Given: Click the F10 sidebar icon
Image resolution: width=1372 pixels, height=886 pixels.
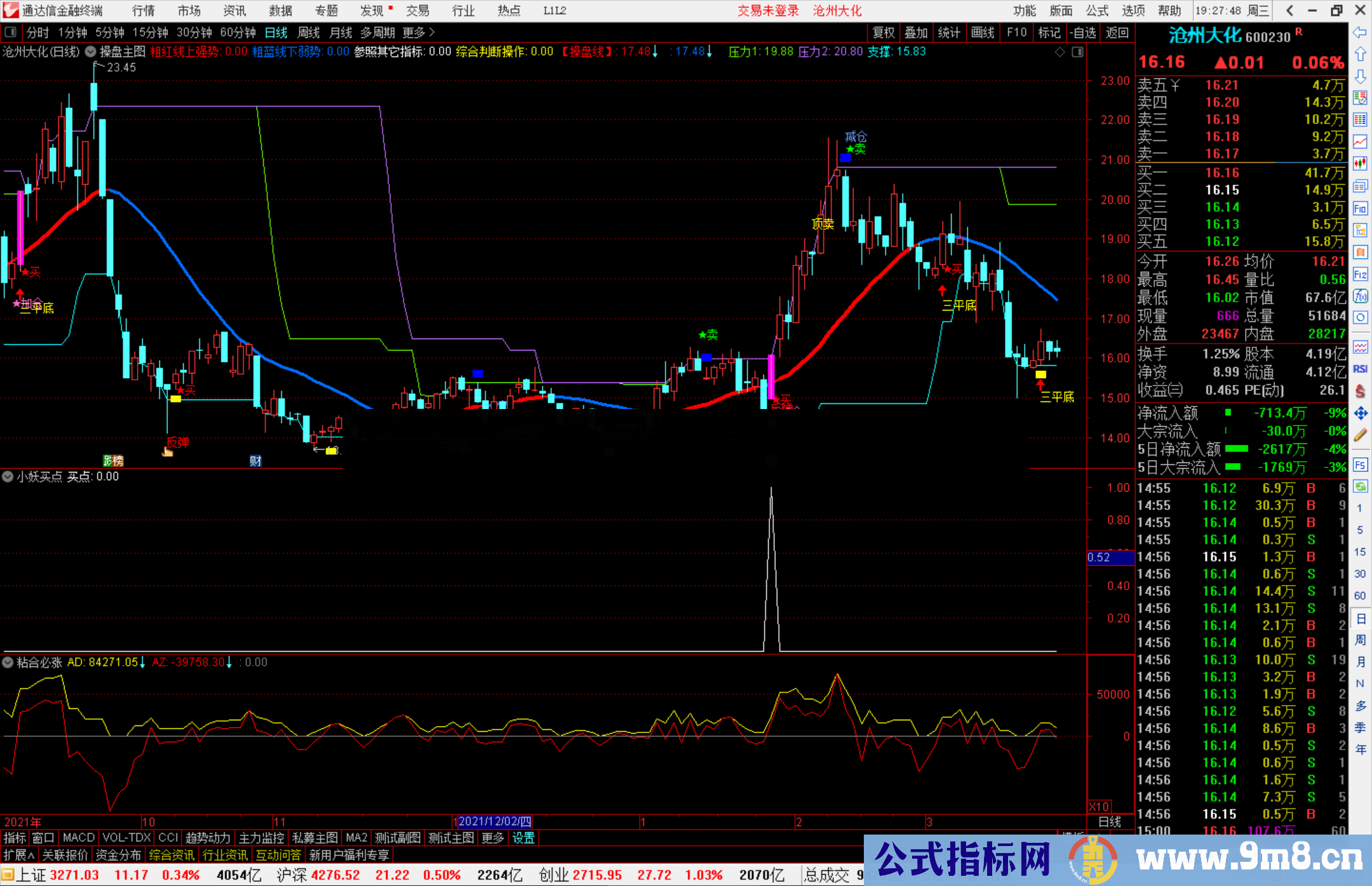Looking at the screenshot, I should point(1360,208).
